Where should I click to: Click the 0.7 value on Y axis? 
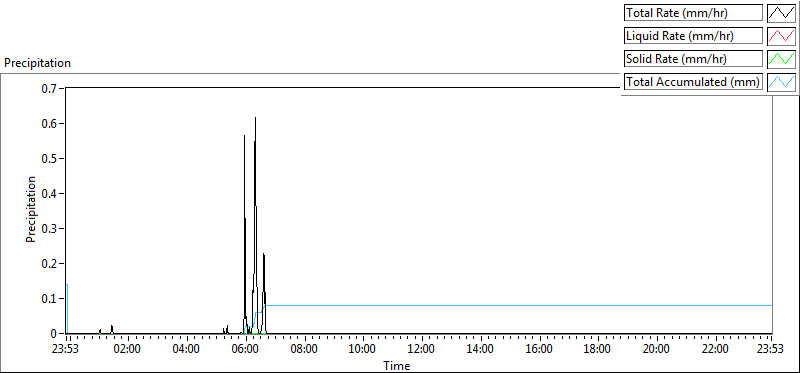click(51, 88)
